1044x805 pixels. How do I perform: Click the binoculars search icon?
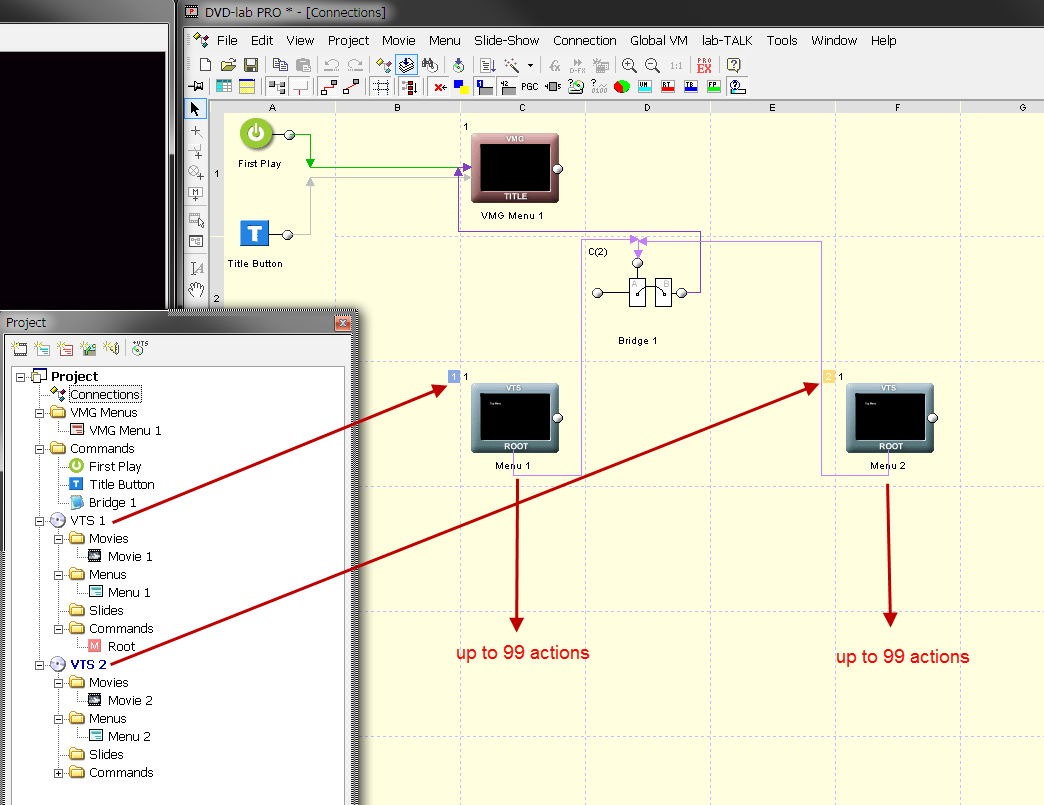coord(430,65)
